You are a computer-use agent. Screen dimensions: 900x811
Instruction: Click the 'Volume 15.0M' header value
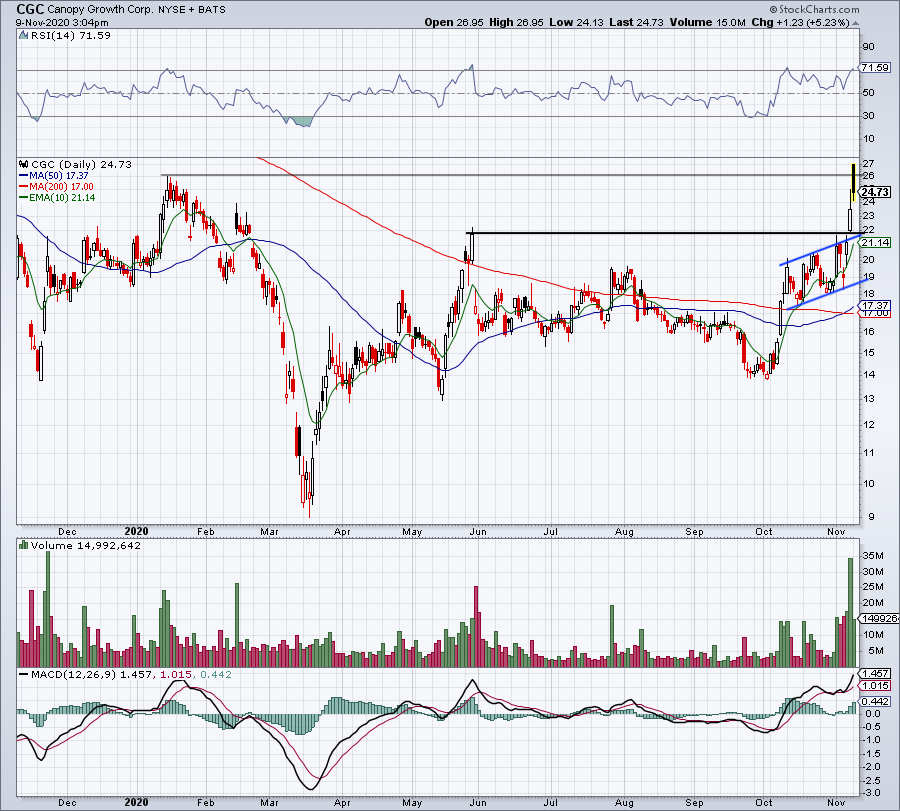[707, 22]
